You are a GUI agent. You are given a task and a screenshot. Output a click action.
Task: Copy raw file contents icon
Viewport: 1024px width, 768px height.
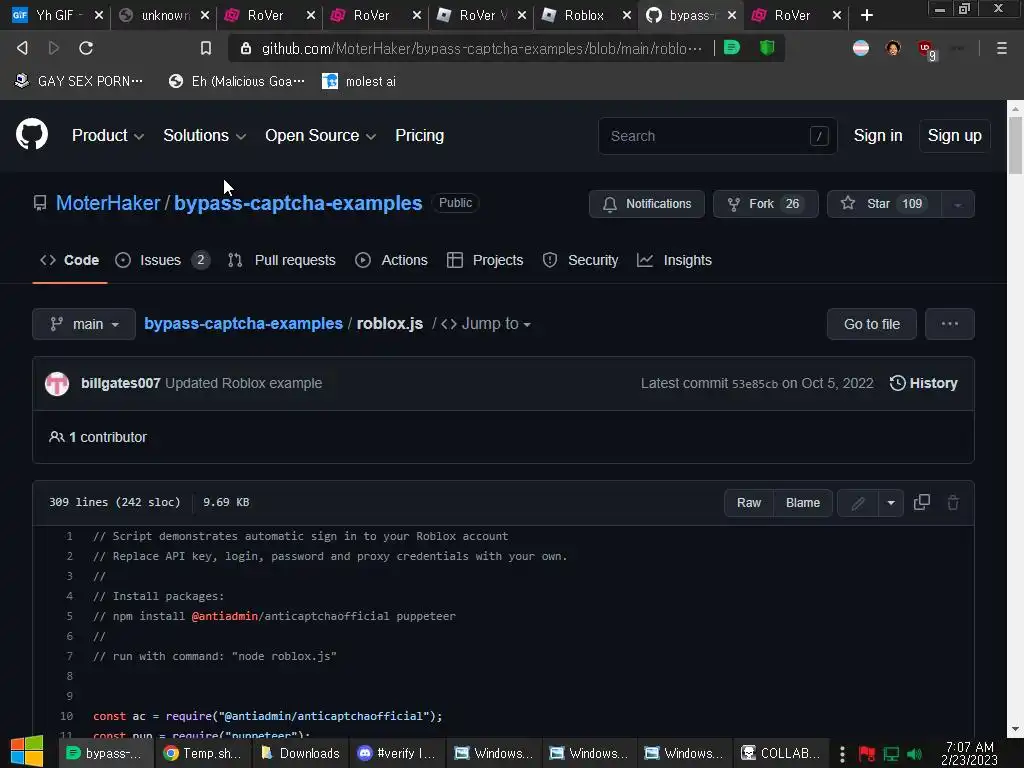921,502
